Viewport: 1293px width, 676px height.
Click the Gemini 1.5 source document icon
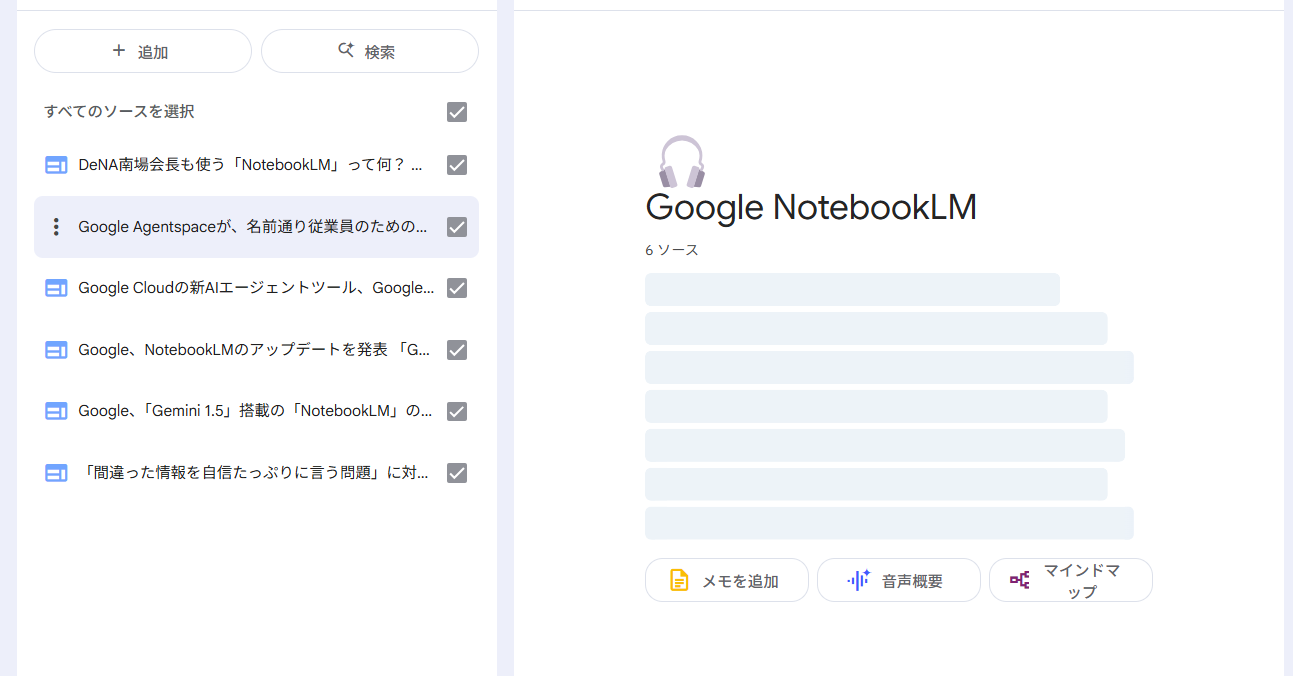[56, 411]
